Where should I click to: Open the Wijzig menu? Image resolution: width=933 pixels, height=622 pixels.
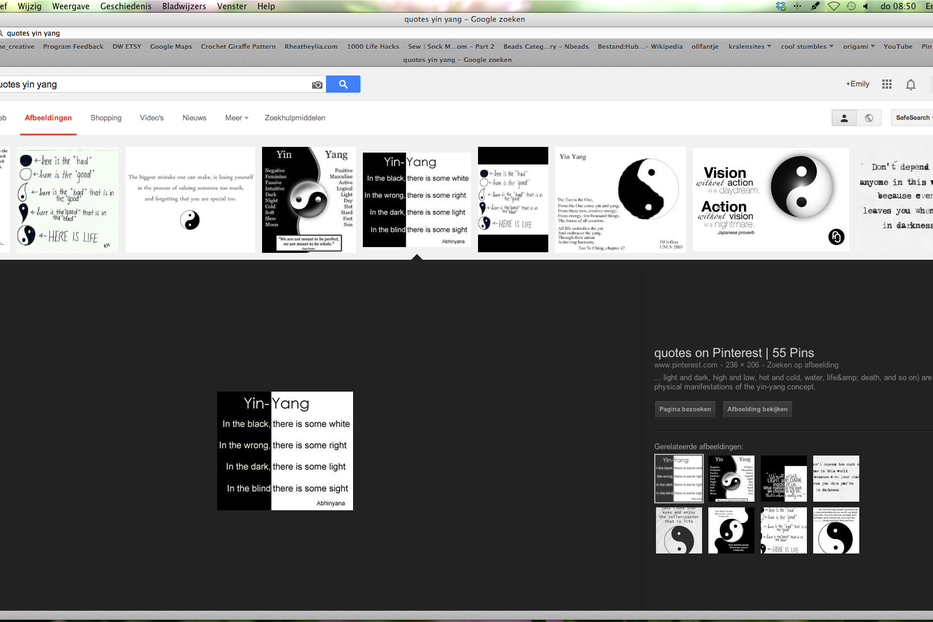coord(29,6)
